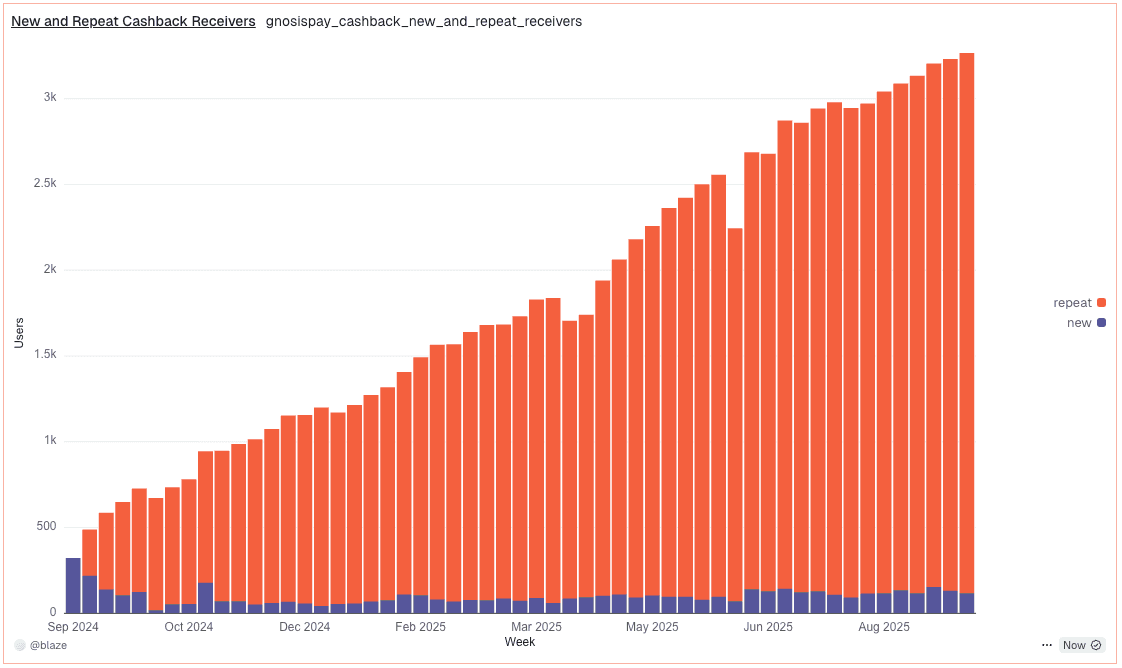Click the @blaze author avatar icon
This screenshot has width=1122, height=668.
(x=20, y=645)
